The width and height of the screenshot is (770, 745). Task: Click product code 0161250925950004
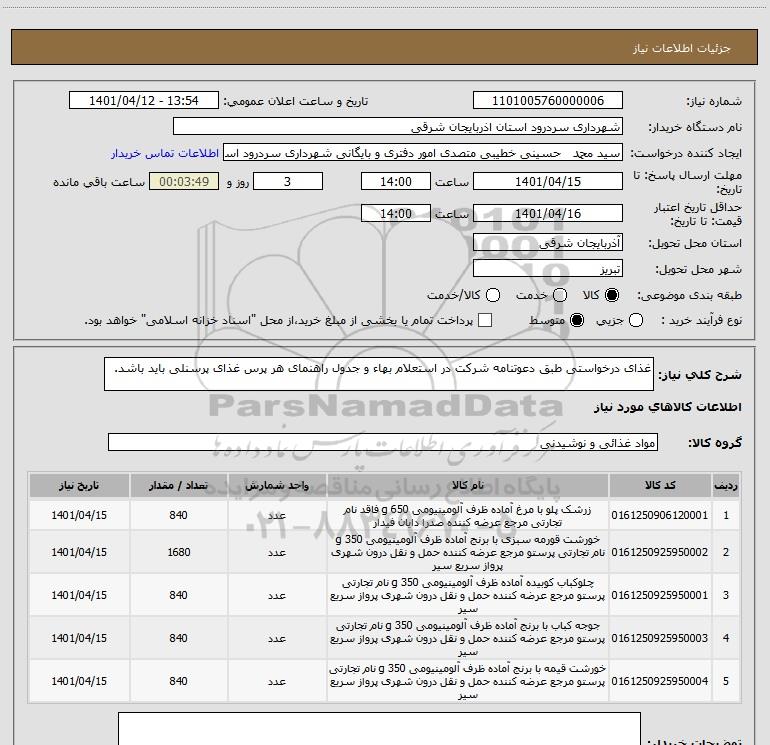coord(660,681)
